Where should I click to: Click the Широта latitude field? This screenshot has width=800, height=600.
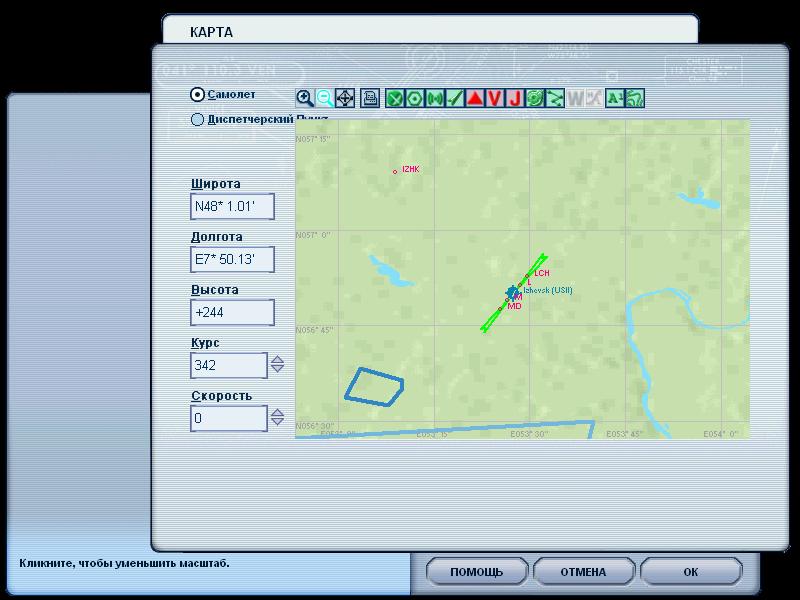tap(232, 206)
